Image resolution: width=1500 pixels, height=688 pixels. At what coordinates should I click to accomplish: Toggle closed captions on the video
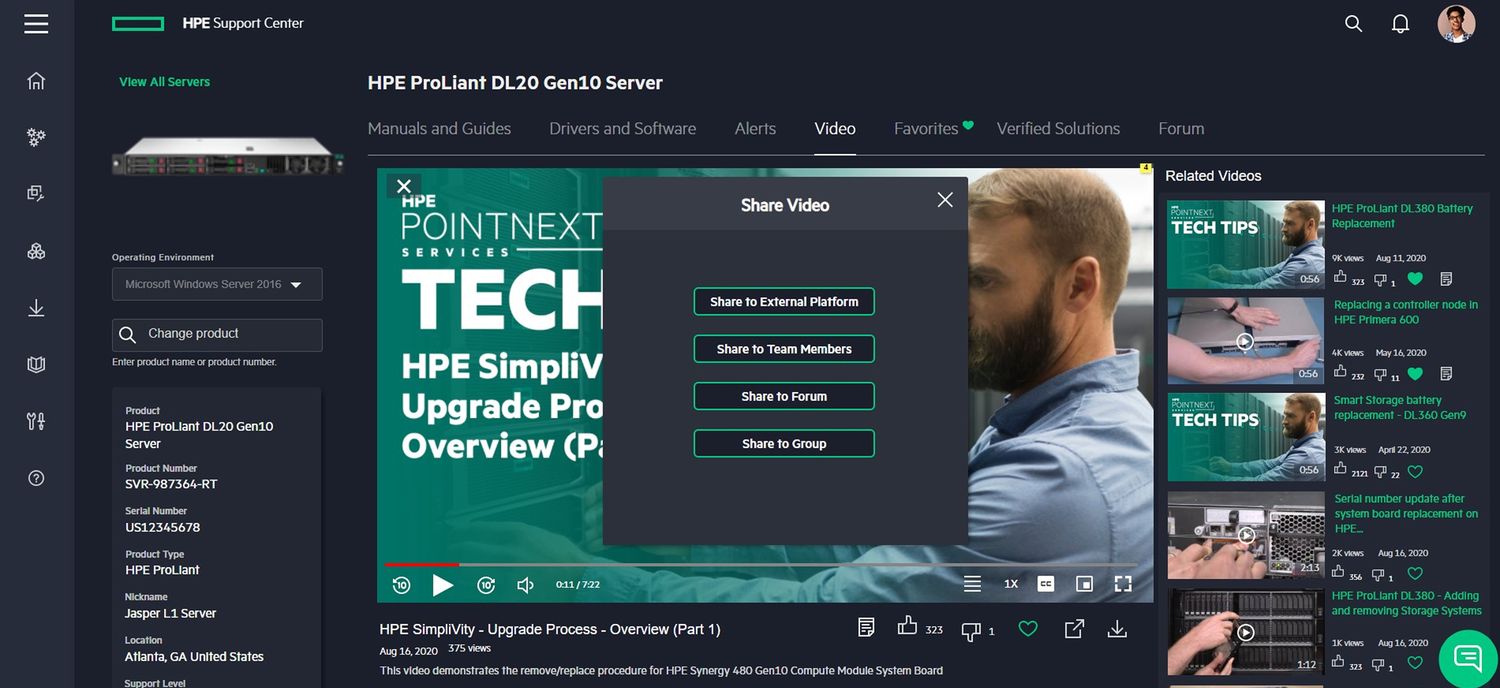[x=1046, y=584]
